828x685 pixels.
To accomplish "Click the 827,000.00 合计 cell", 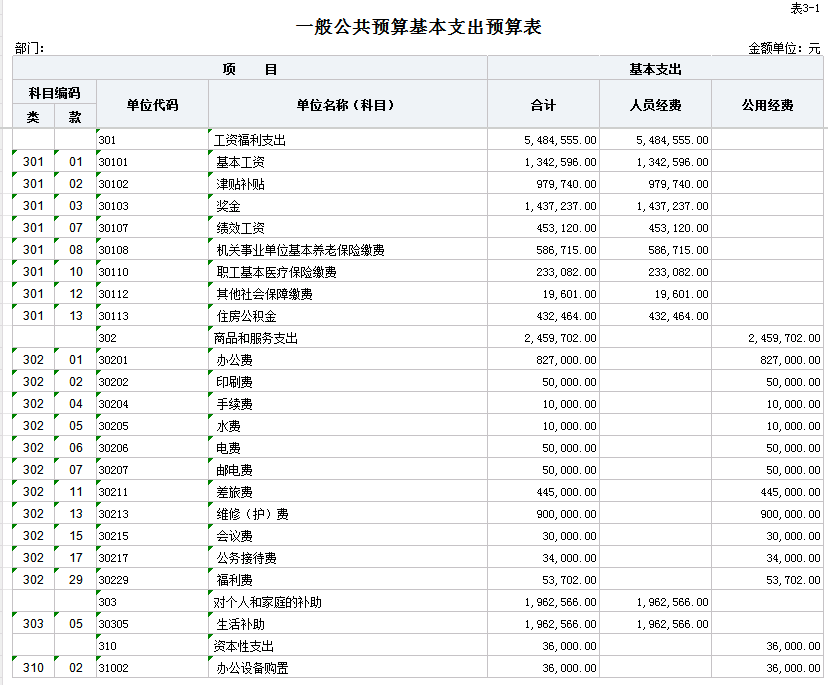I will [543, 360].
